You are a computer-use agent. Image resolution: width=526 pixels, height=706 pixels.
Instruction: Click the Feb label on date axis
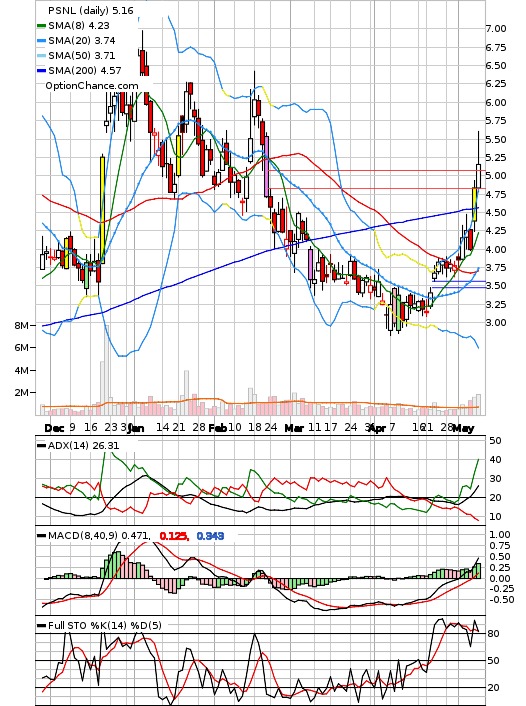(218, 428)
